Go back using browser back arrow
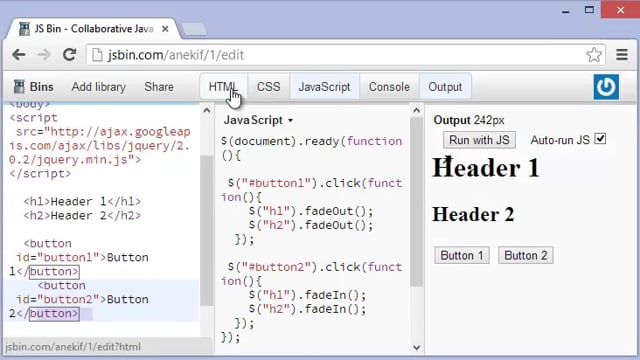 pos(19,54)
